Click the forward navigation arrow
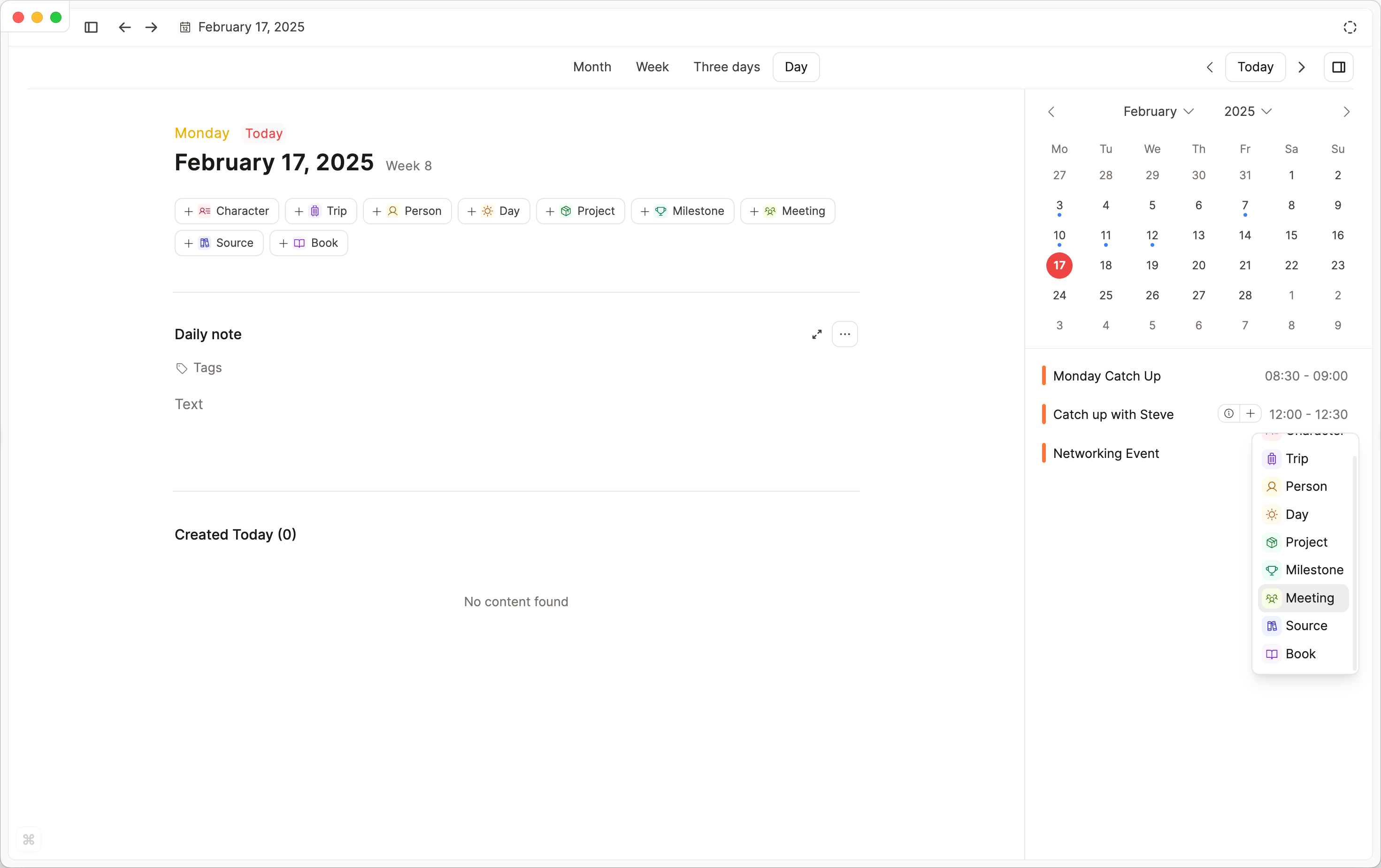1381x868 pixels. click(151, 27)
